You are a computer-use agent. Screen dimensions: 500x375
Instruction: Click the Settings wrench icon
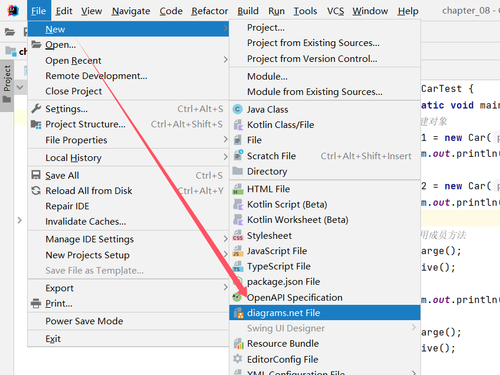click(x=36, y=108)
